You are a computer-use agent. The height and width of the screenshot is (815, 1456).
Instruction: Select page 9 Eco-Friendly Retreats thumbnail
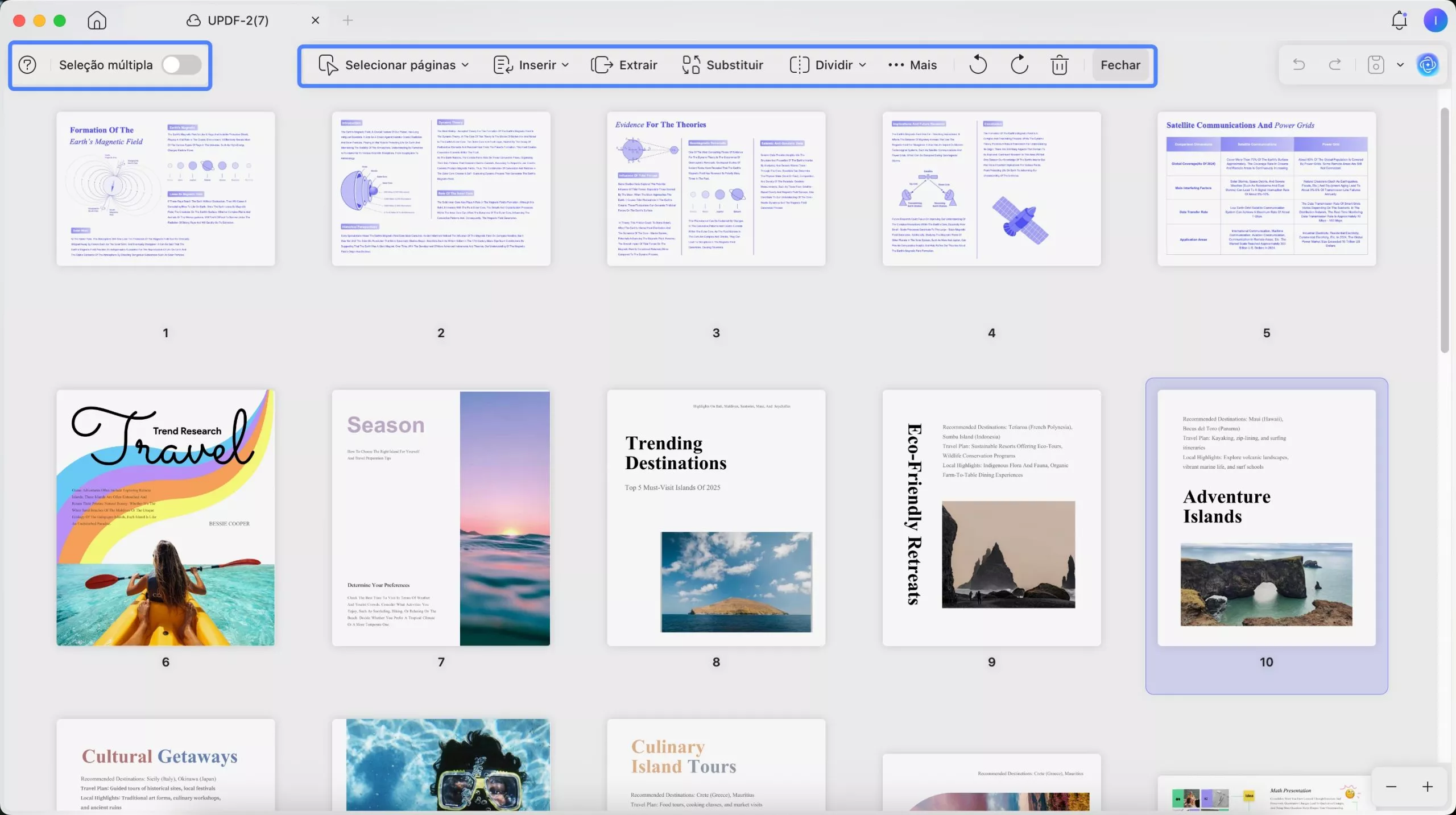(x=991, y=518)
